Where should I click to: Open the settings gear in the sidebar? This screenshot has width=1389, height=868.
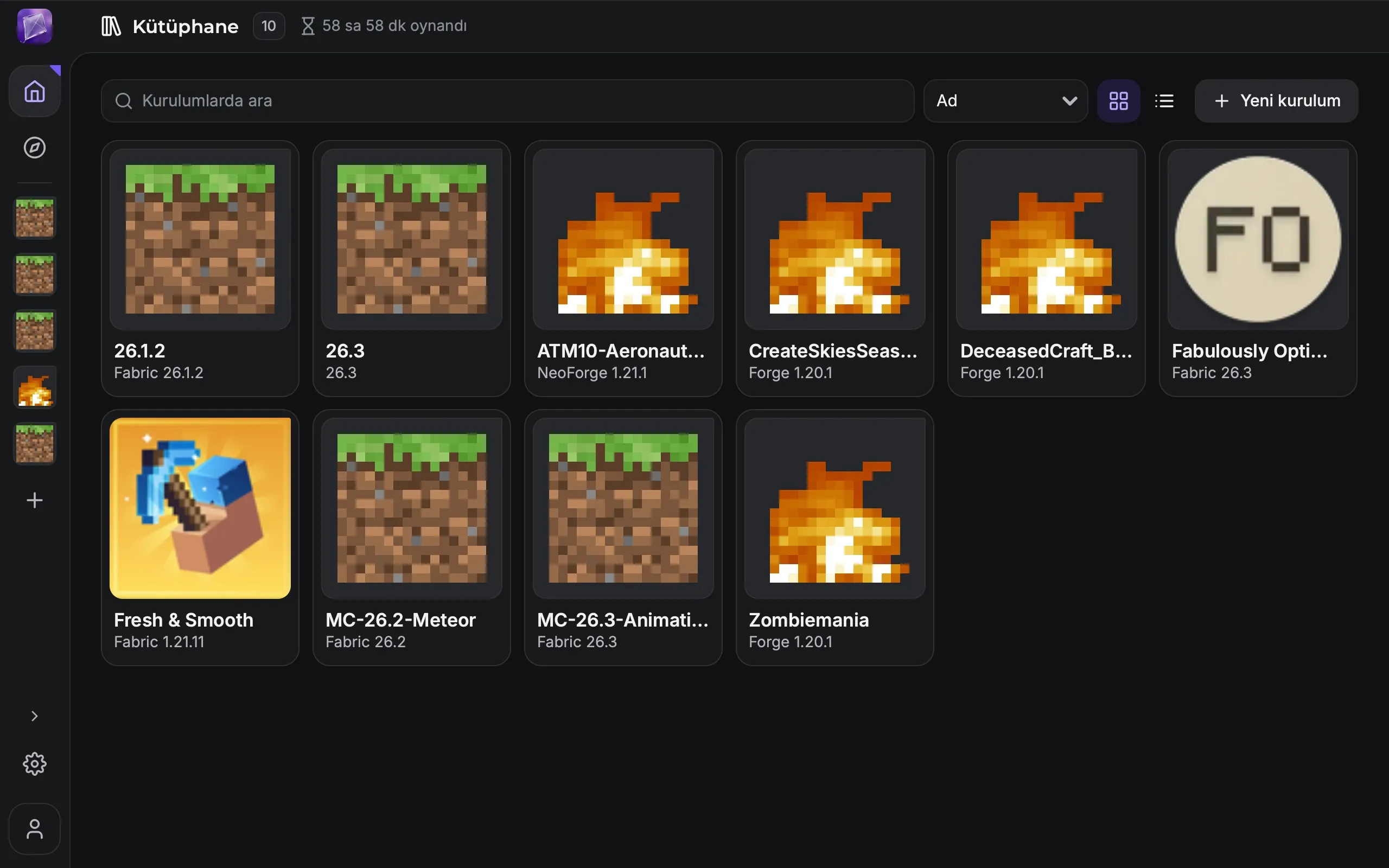click(x=34, y=763)
